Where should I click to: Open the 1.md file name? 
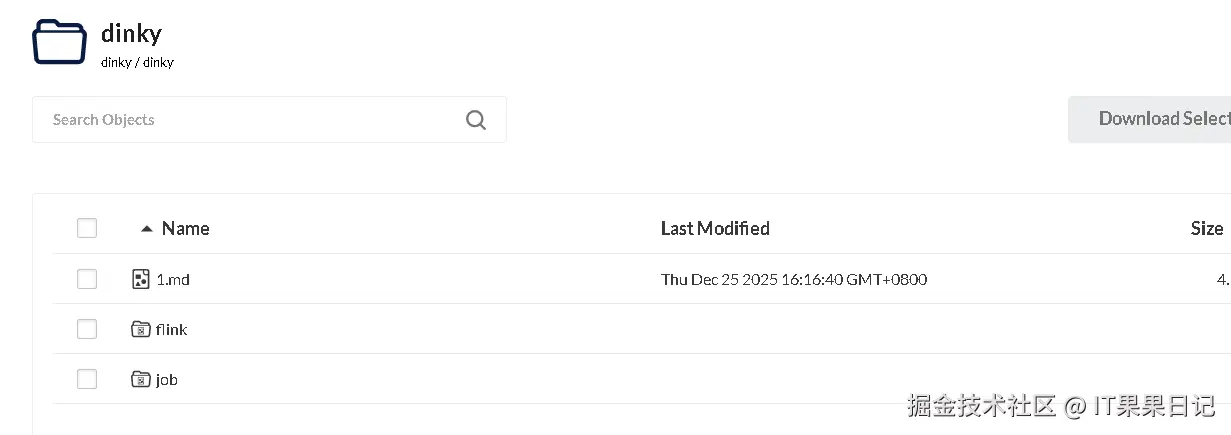click(173, 280)
